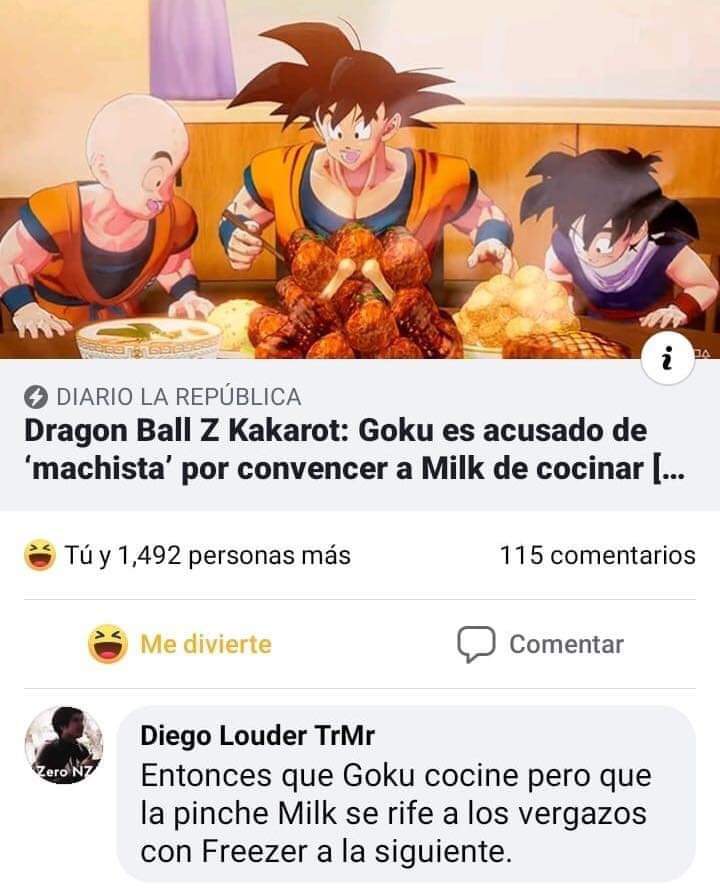See who reacted: Tú y 1,492 personas más
The height and width of the screenshot is (893, 720).
[207, 555]
